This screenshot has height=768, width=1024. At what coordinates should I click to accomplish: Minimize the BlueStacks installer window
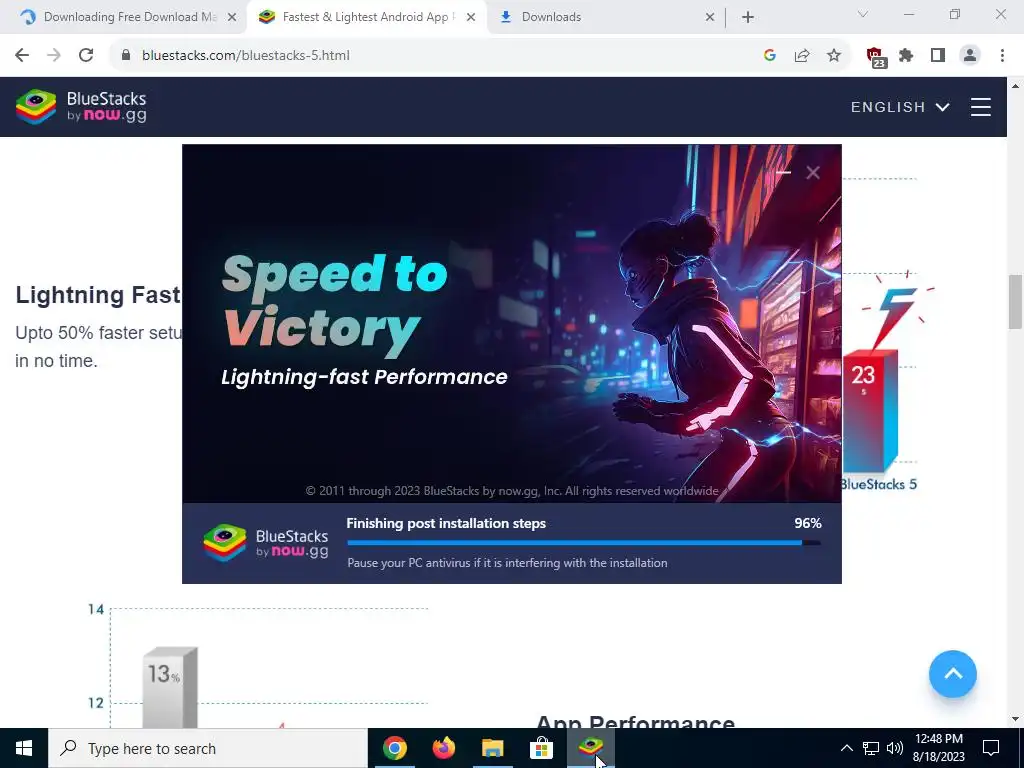(x=784, y=172)
